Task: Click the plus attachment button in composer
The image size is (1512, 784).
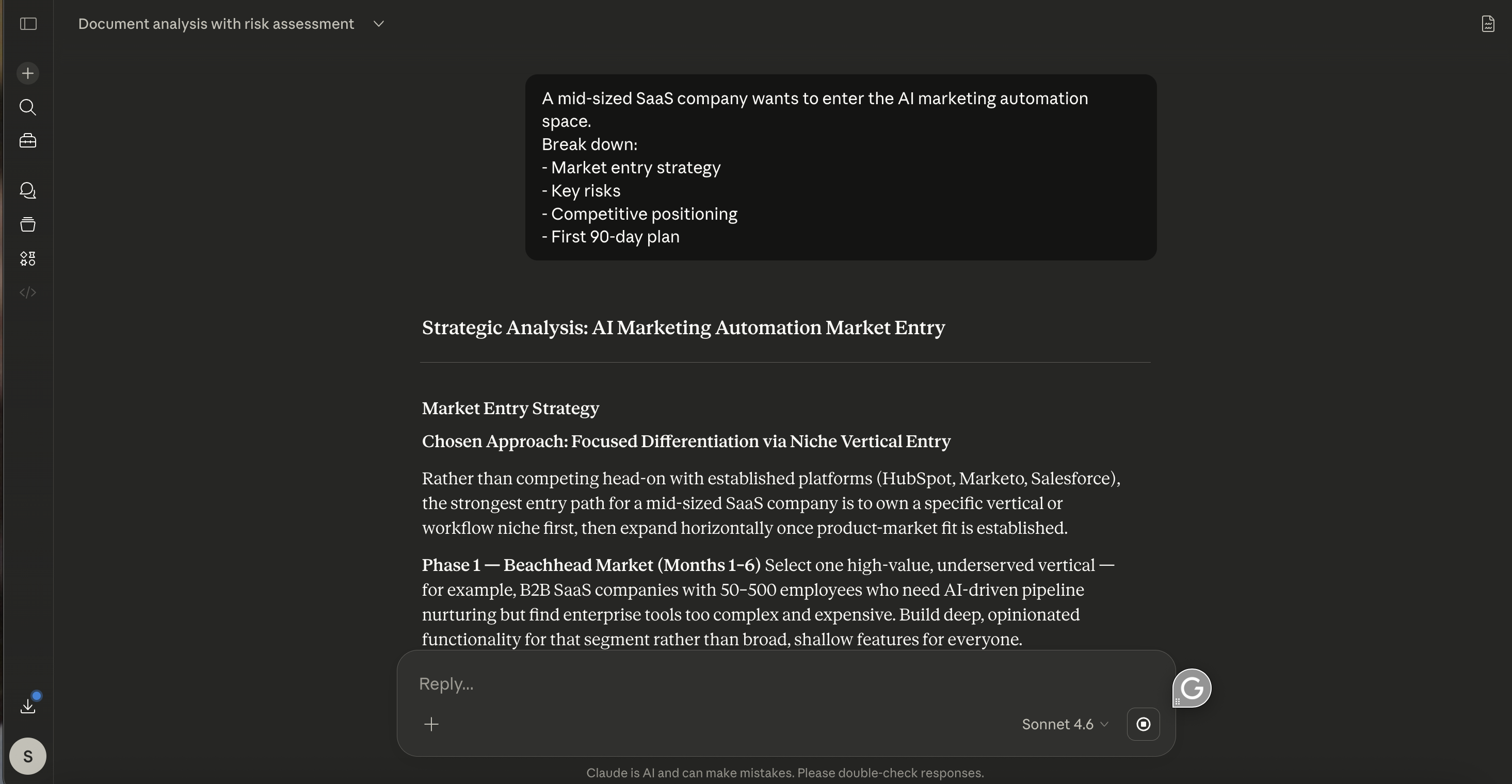Action: (431, 724)
